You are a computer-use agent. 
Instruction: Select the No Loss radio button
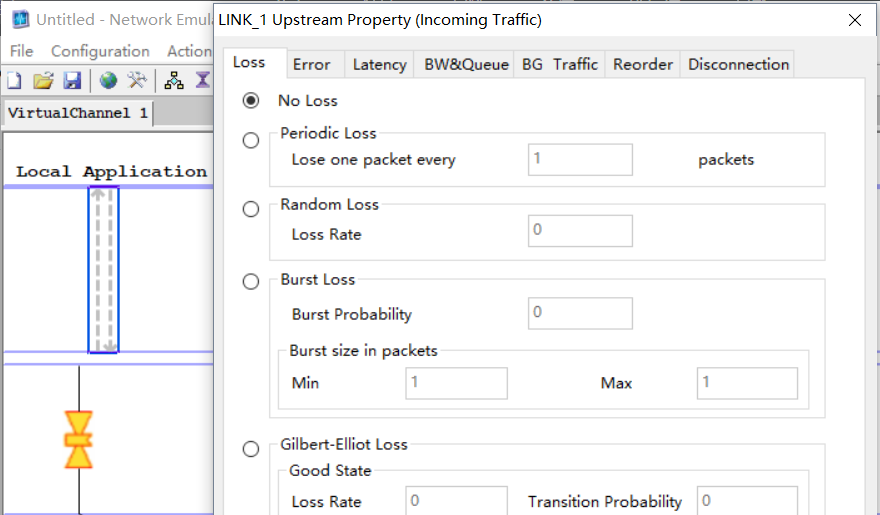pyautogui.click(x=251, y=100)
